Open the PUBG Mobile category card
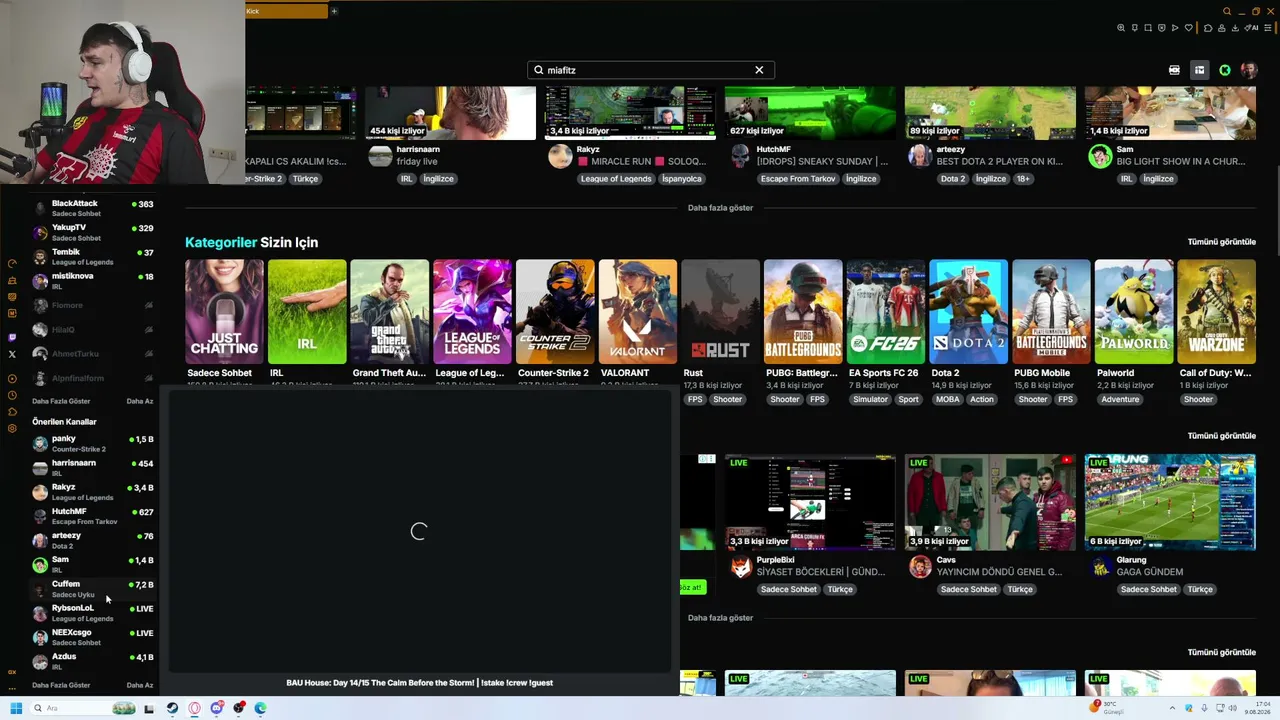 [x=1051, y=312]
